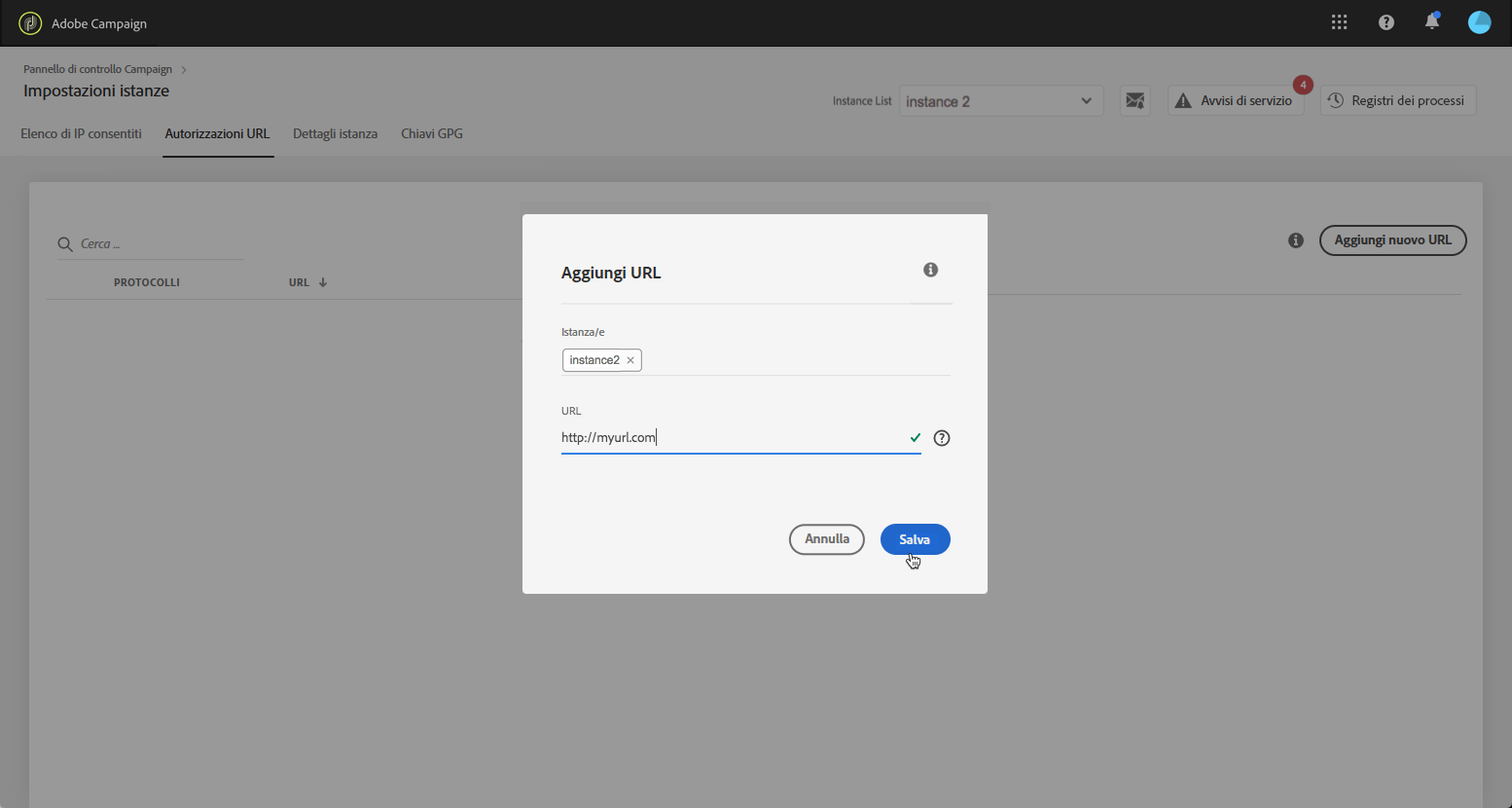Click the Cerca search field
Viewport: 1512px width, 808px height.
(151, 244)
